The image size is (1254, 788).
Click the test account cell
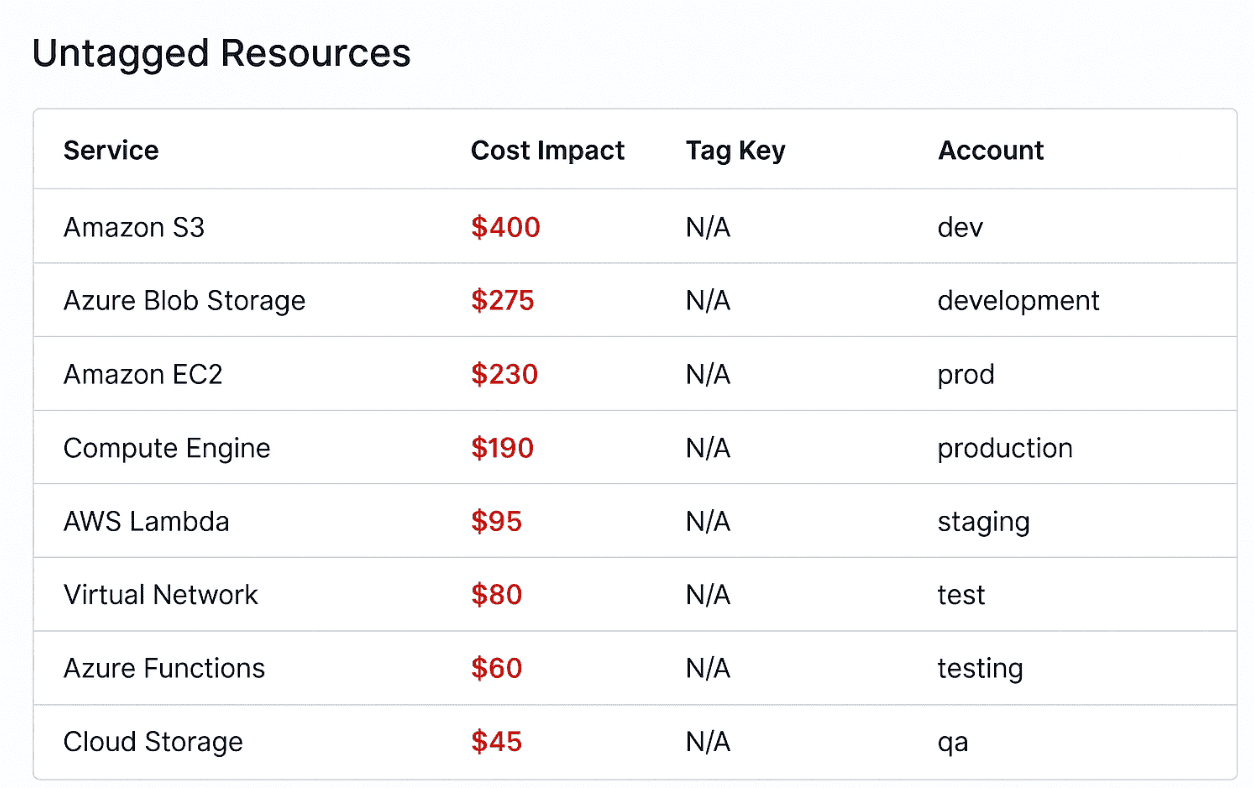click(x=961, y=595)
